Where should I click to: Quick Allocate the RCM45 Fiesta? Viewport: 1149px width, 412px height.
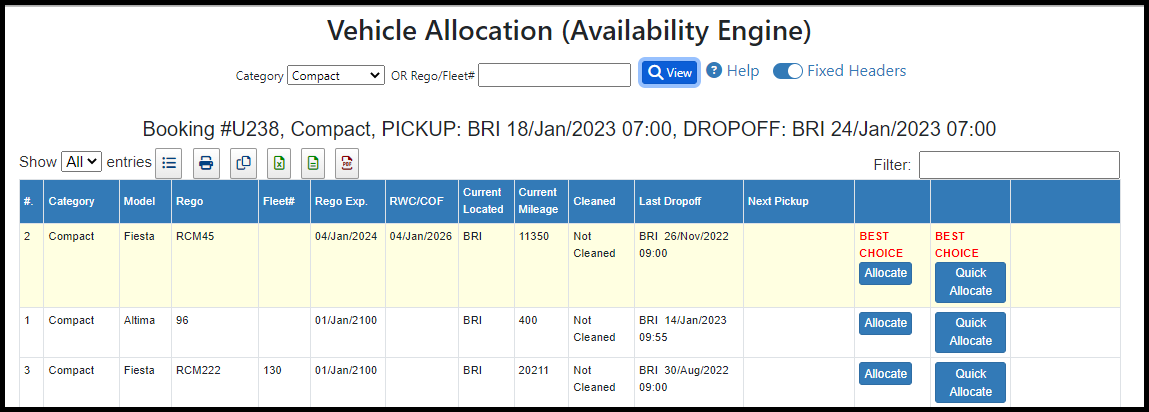point(970,282)
